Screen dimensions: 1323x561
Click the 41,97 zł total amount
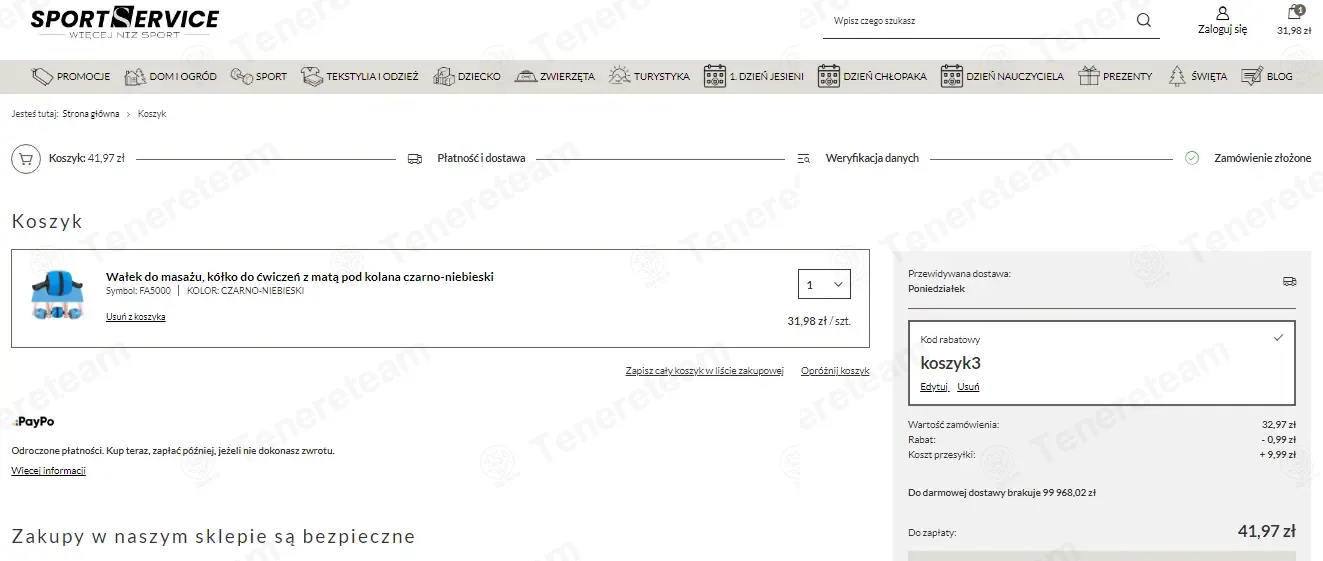1267,531
